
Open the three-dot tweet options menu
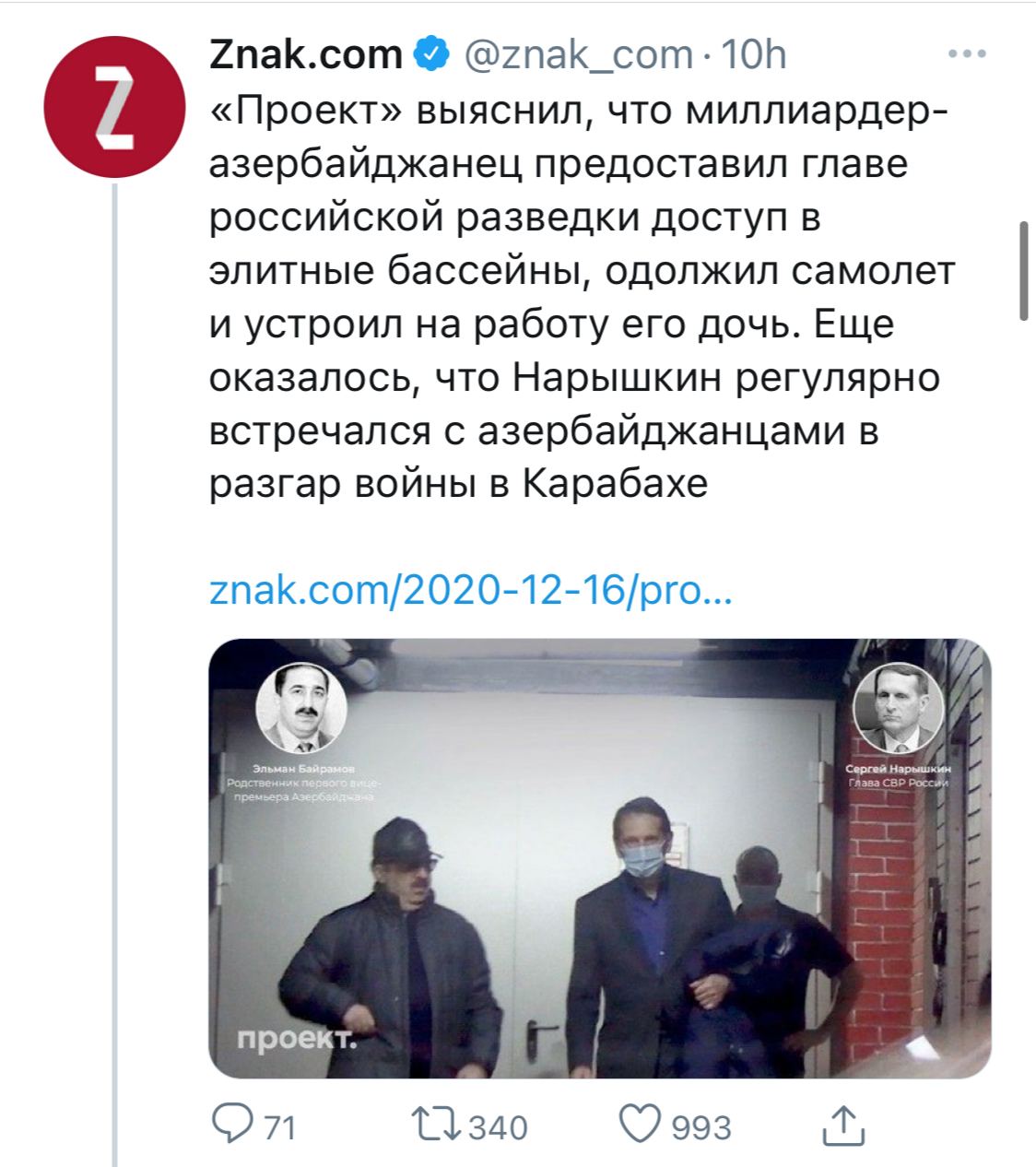coord(967,53)
